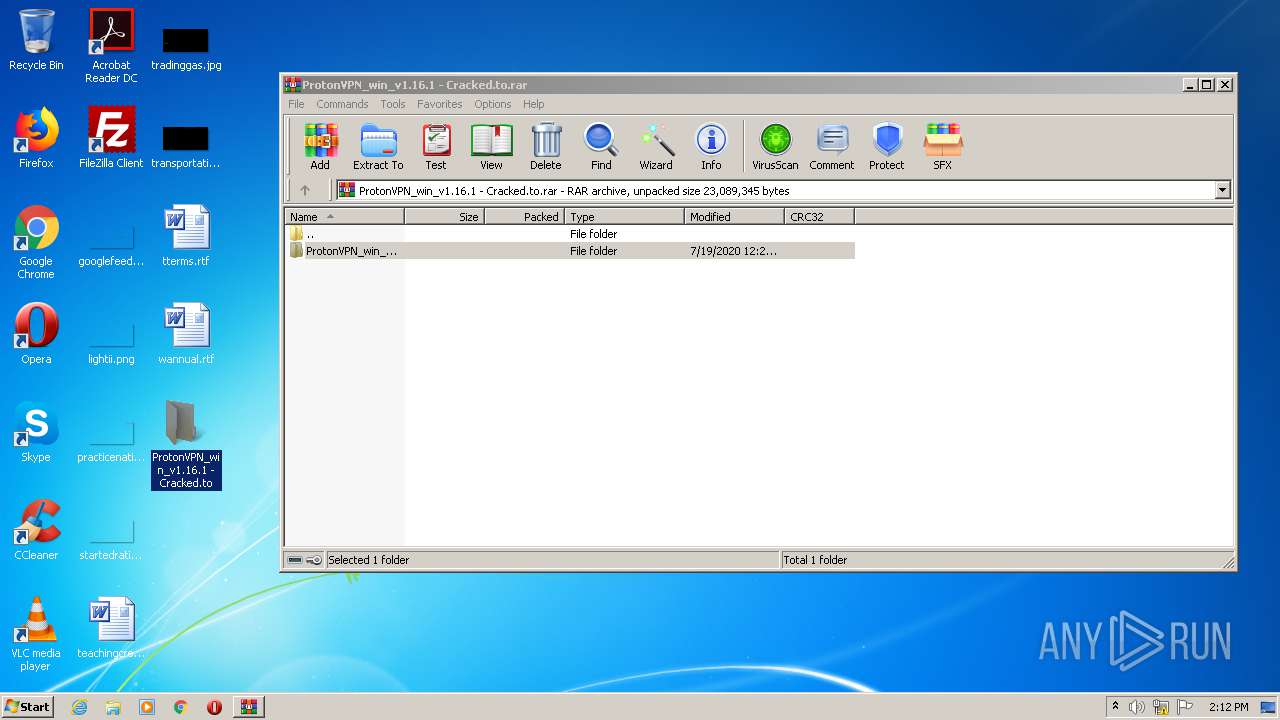Select CCleaner desktop shortcut
The height and width of the screenshot is (720, 1280).
click(36, 530)
